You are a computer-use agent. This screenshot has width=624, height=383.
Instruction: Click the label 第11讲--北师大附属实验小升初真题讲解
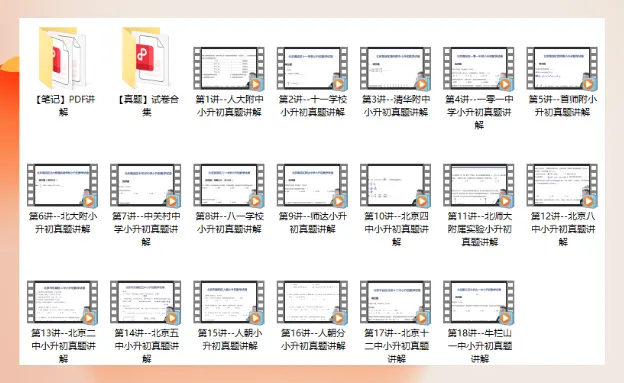click(480, 229)
